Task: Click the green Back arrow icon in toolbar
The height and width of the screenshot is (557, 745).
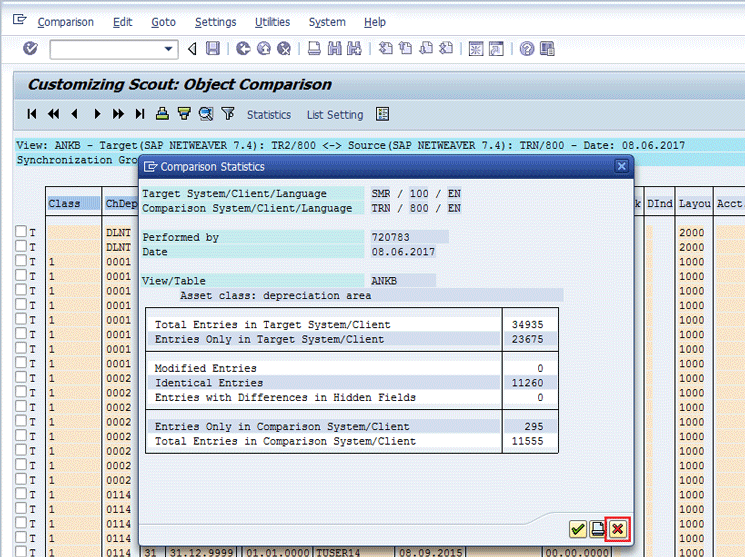Action: tap(242, 49)
